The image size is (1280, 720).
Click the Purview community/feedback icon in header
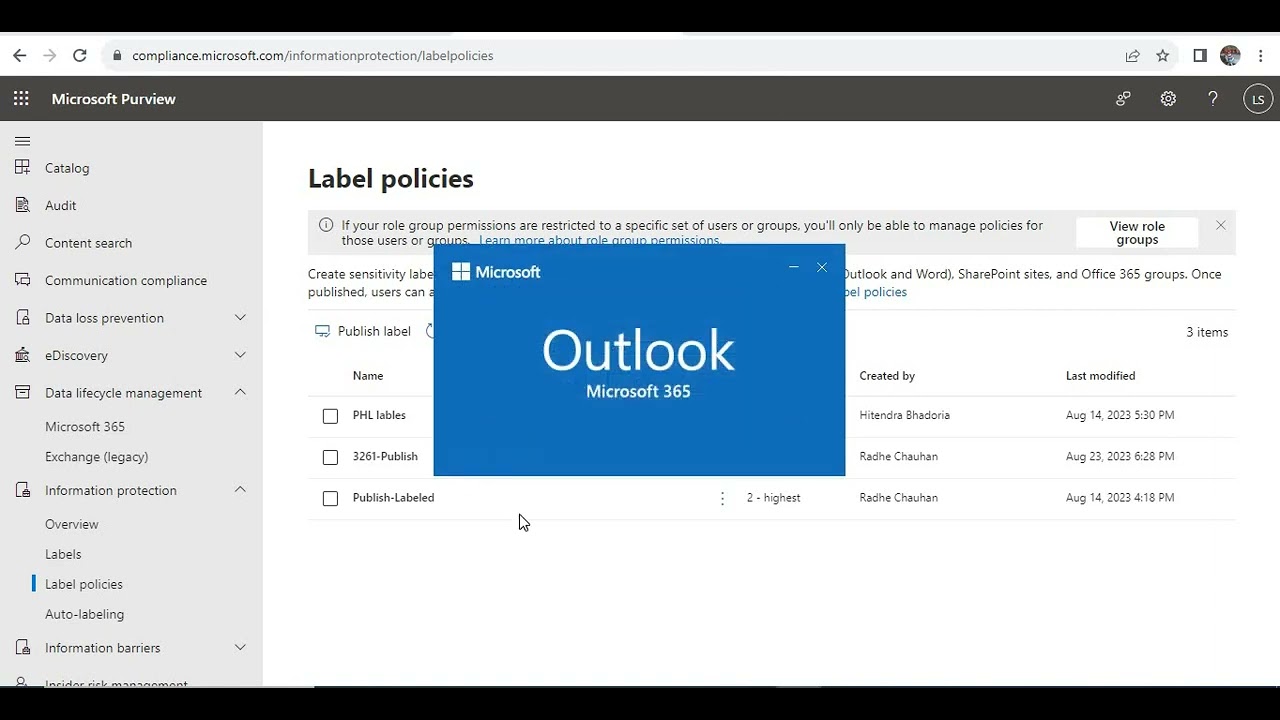coord(1123,99)
